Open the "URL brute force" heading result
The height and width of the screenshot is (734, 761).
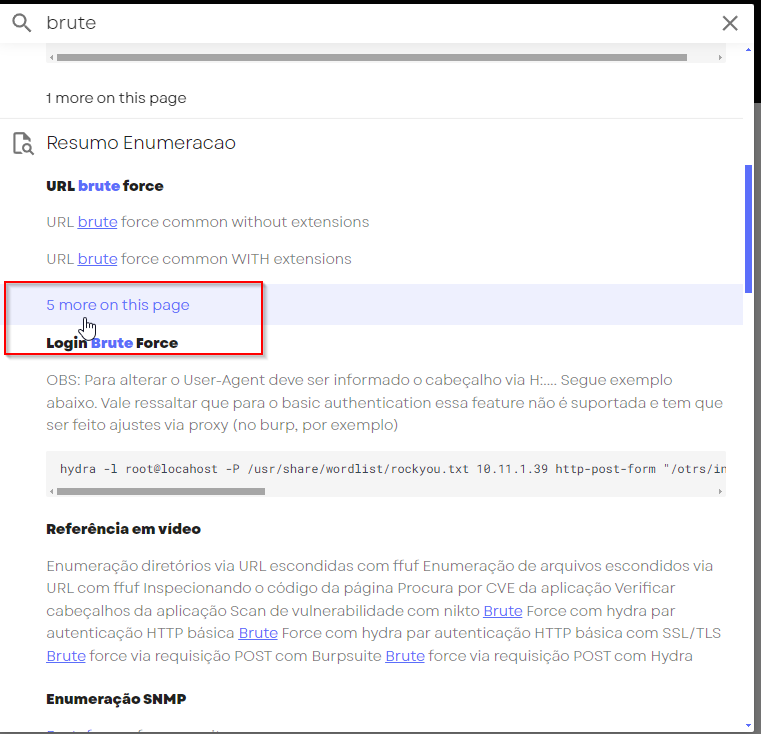(x=105, y=186)
